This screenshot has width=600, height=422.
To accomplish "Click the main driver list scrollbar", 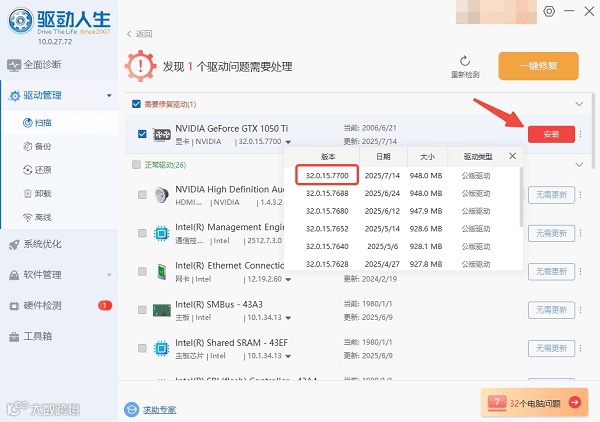I will coord(593,130).
